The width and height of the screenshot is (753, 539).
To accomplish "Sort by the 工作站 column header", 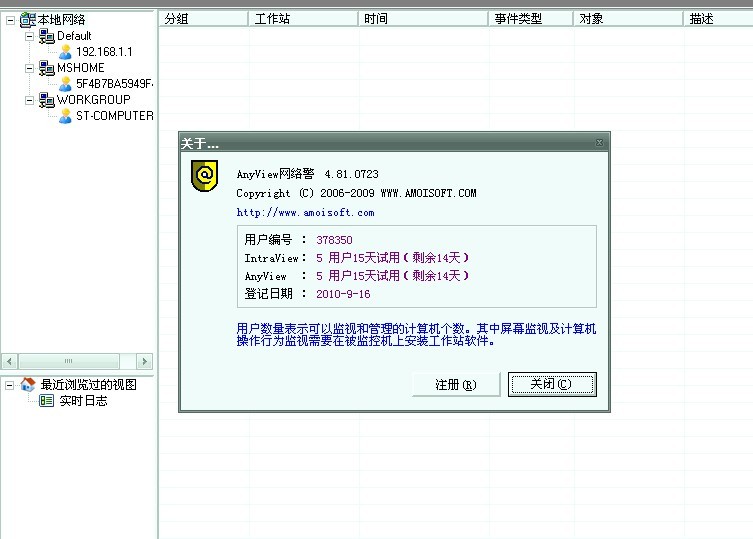I will point(303,19).
